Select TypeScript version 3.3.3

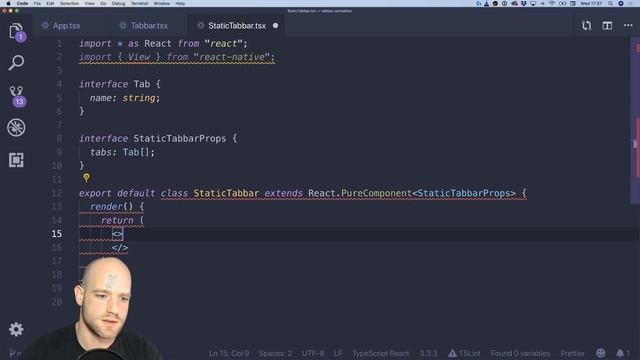(x=429, y=353)
